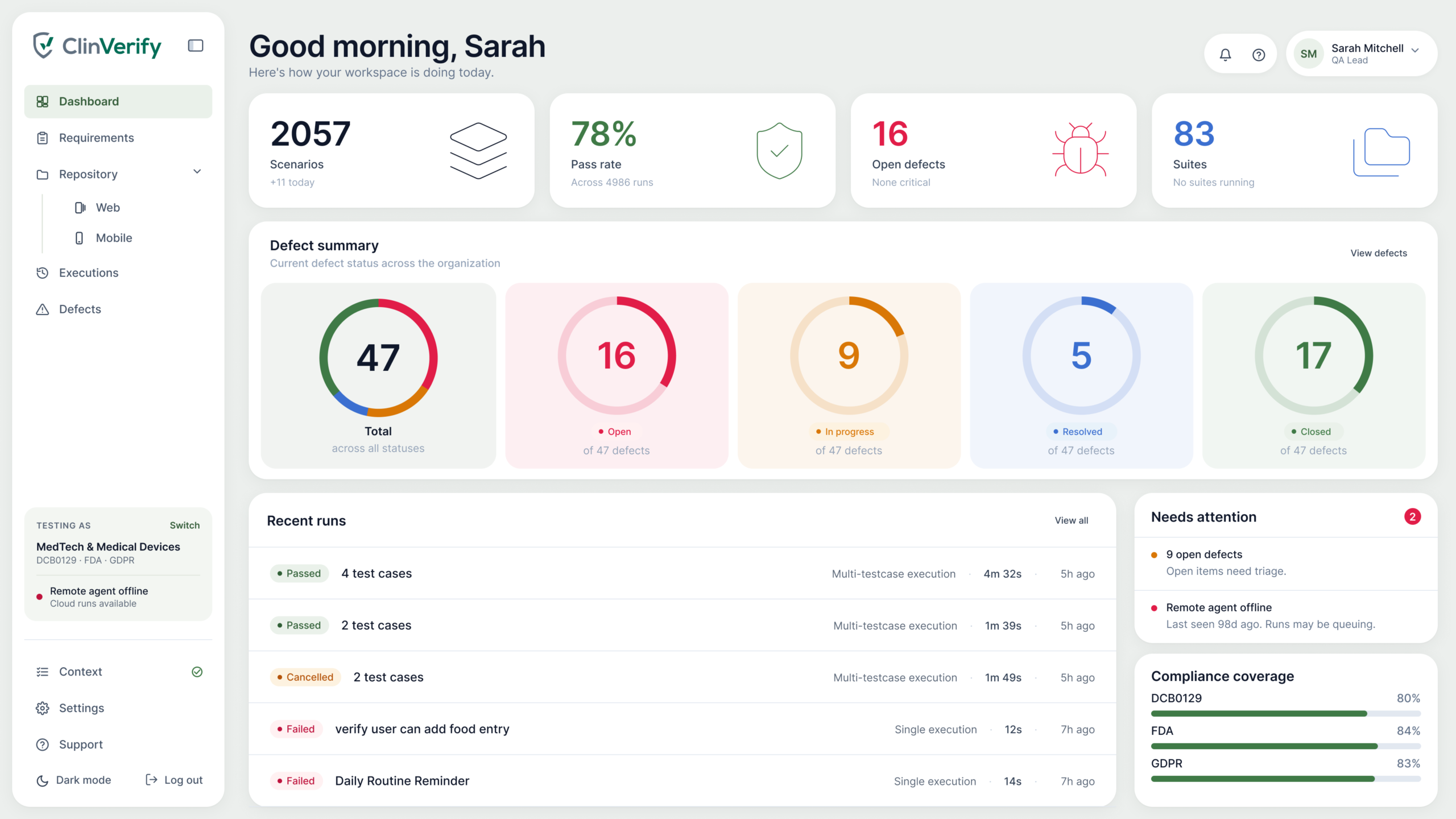Click the red bug defects icon
1456x819 pixels.
[1080, 150]
